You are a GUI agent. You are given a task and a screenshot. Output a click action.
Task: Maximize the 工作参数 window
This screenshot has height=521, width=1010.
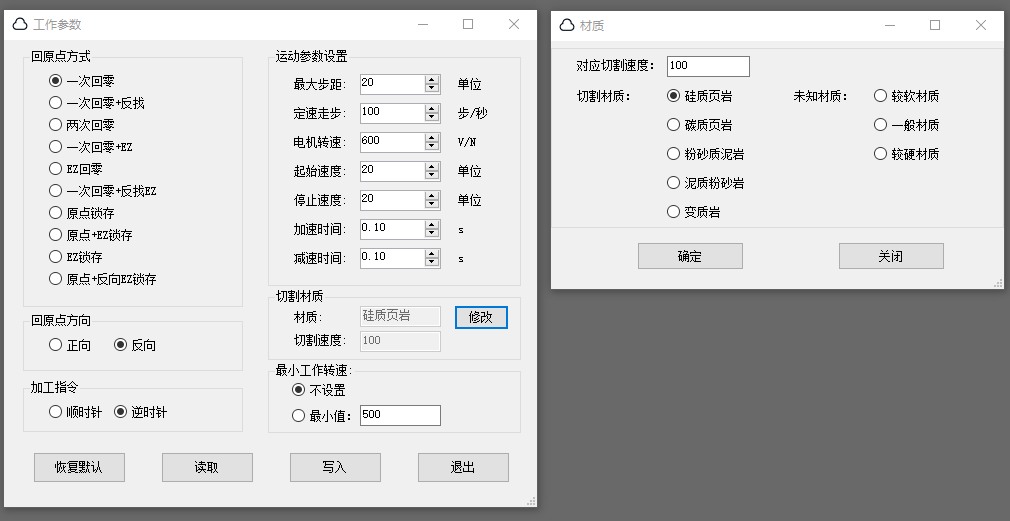coord(468,24)
